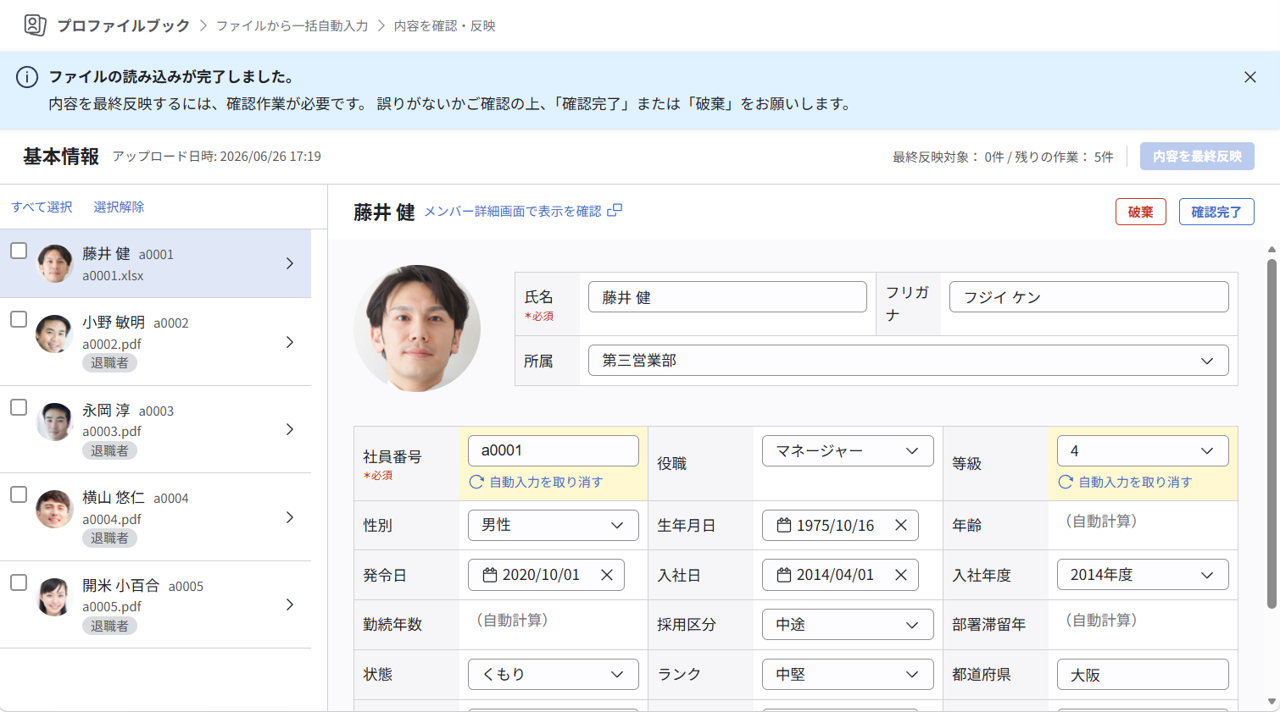Click 選択解除 link

click(x=119, y=207)
